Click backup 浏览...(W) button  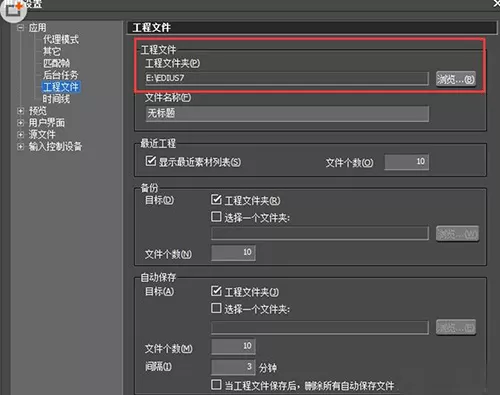click(x=457, y=234)
